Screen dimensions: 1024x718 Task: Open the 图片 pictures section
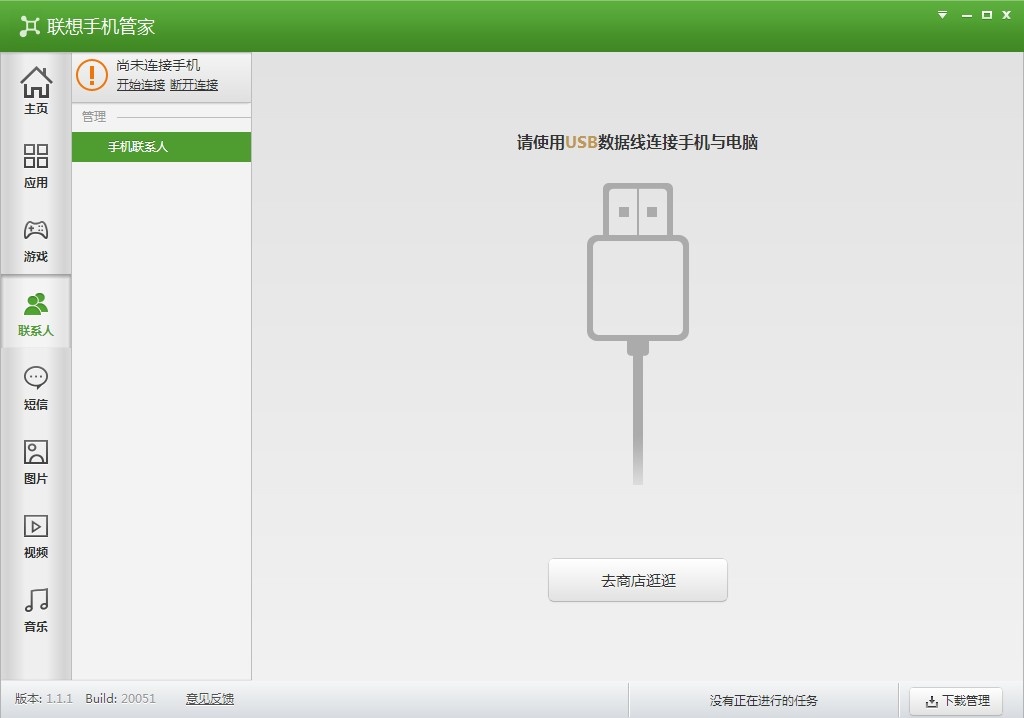36,461
